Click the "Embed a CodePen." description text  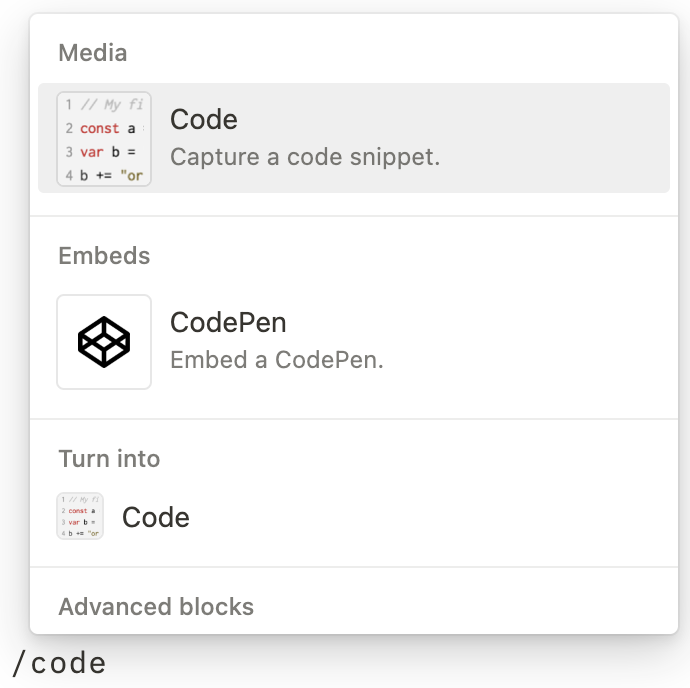277,360
